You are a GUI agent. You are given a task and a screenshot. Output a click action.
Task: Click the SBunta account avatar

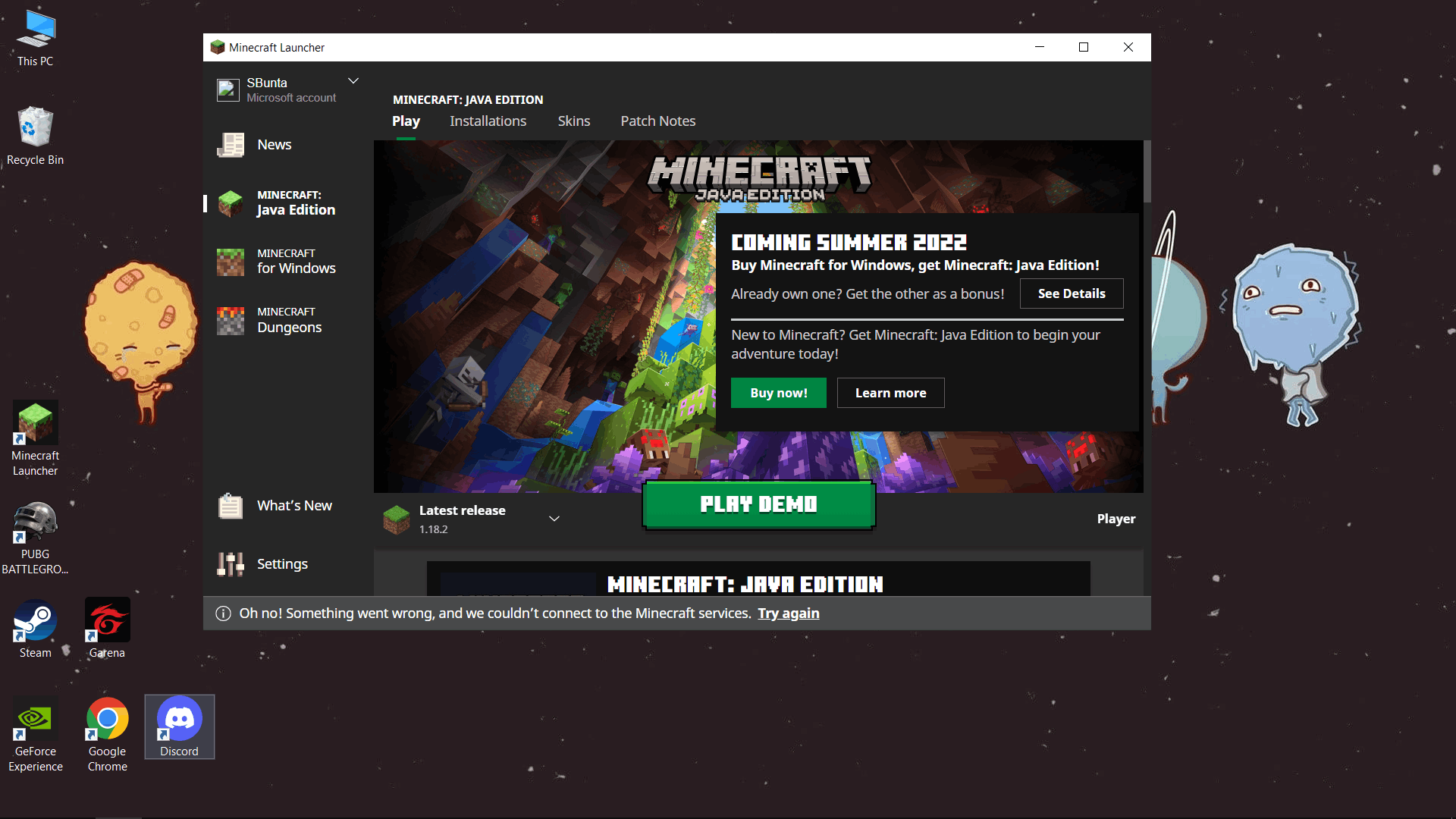pyautogui.click(x=228, y=89)
